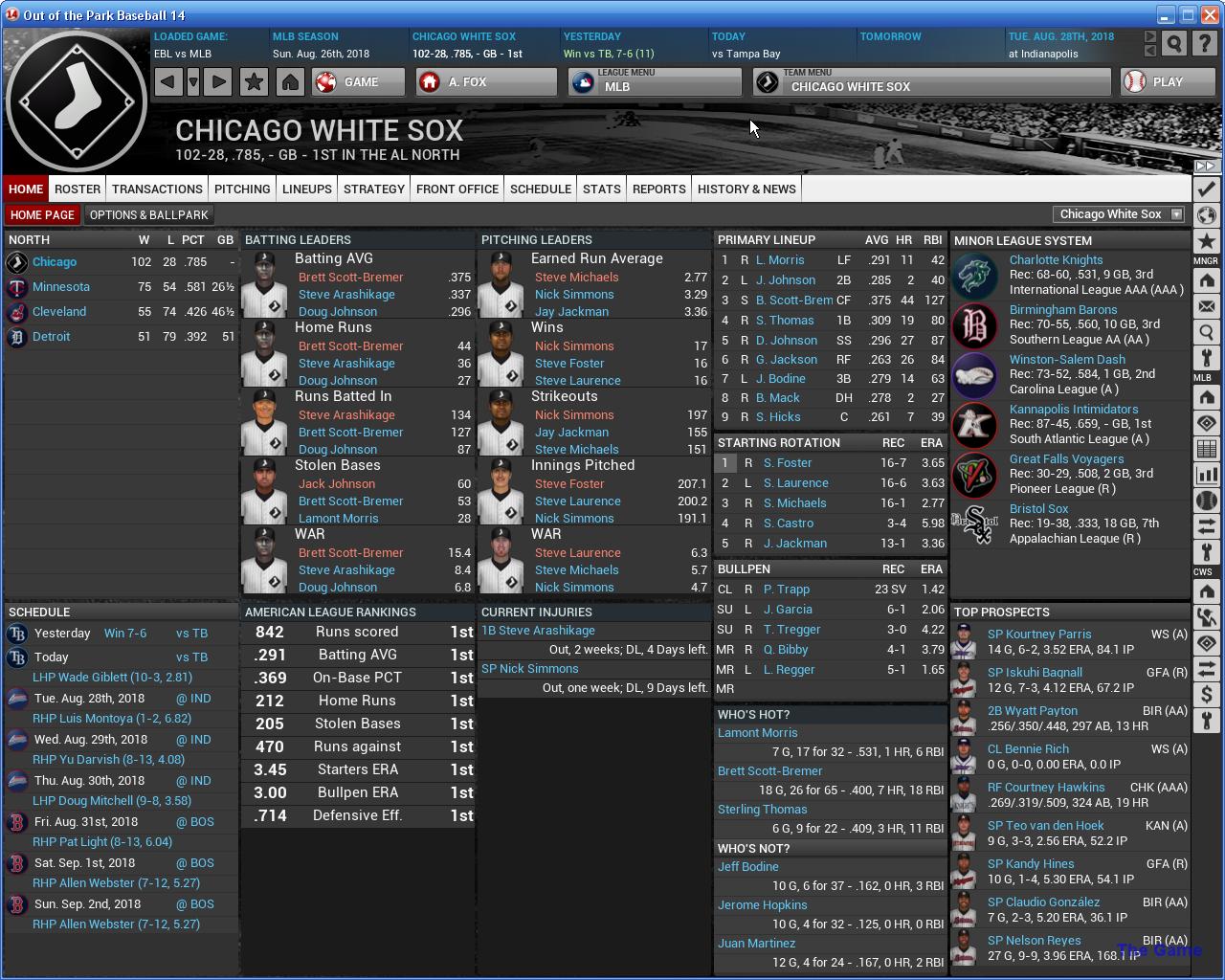
Task: Go back with the left arrow navigation button
Action: (x=167, y=82)
